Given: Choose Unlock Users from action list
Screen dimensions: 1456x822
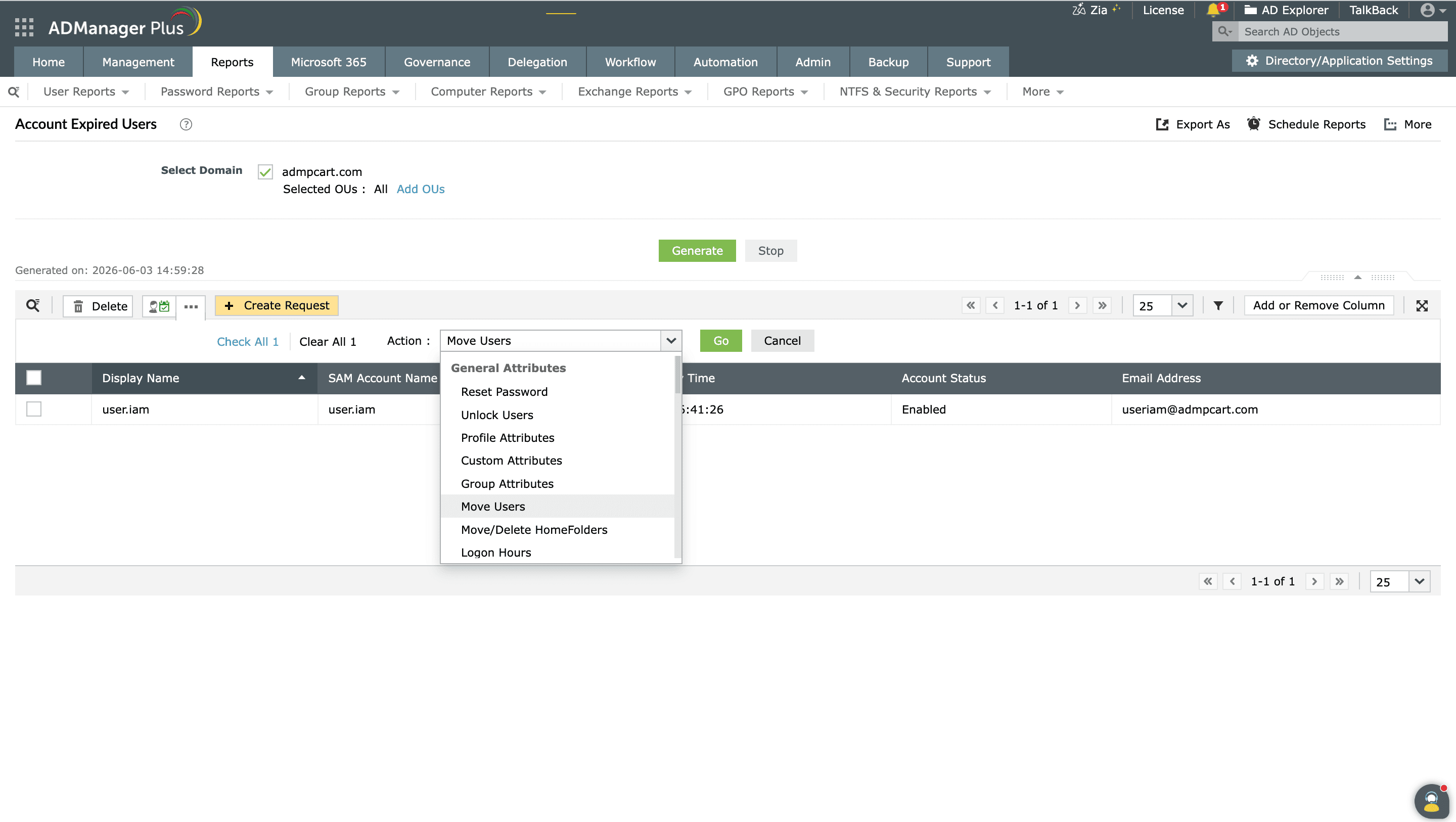Looking at the screenshot, I should pyautogui.click(x=557, y=415).
